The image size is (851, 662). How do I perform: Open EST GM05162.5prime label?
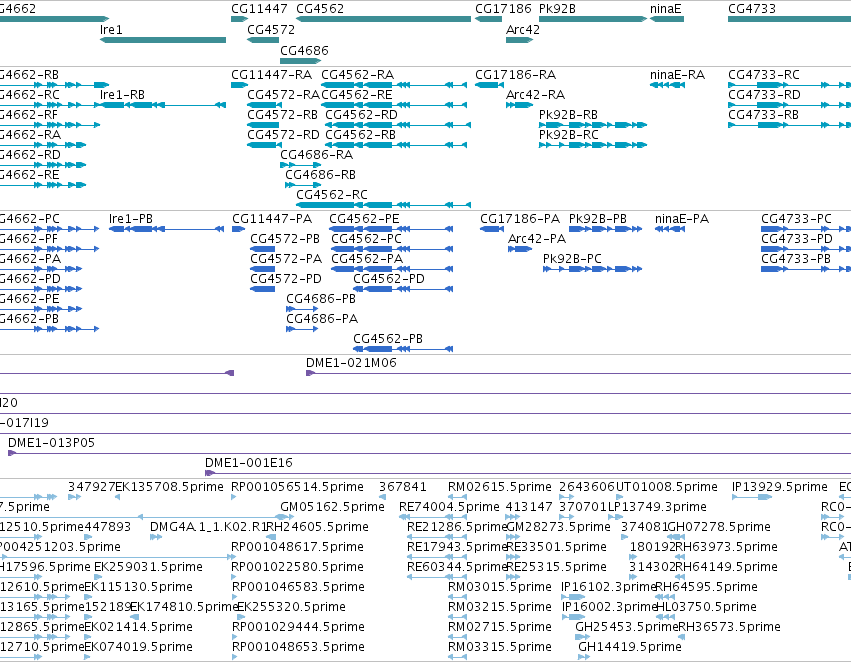pyautogui.click(x=332, y=507)
